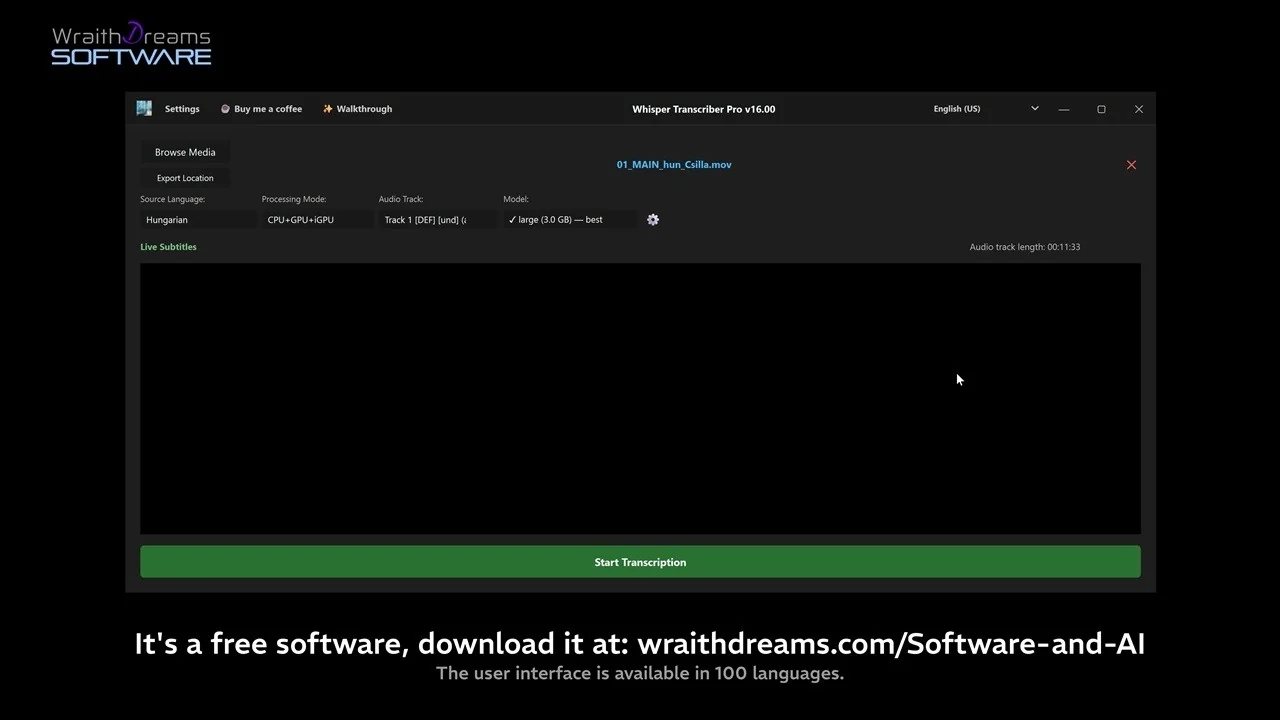1280x720 pixels.
Task: Close the Whisper Transcriber Pro window
Action: click(x=1138, y=109)
